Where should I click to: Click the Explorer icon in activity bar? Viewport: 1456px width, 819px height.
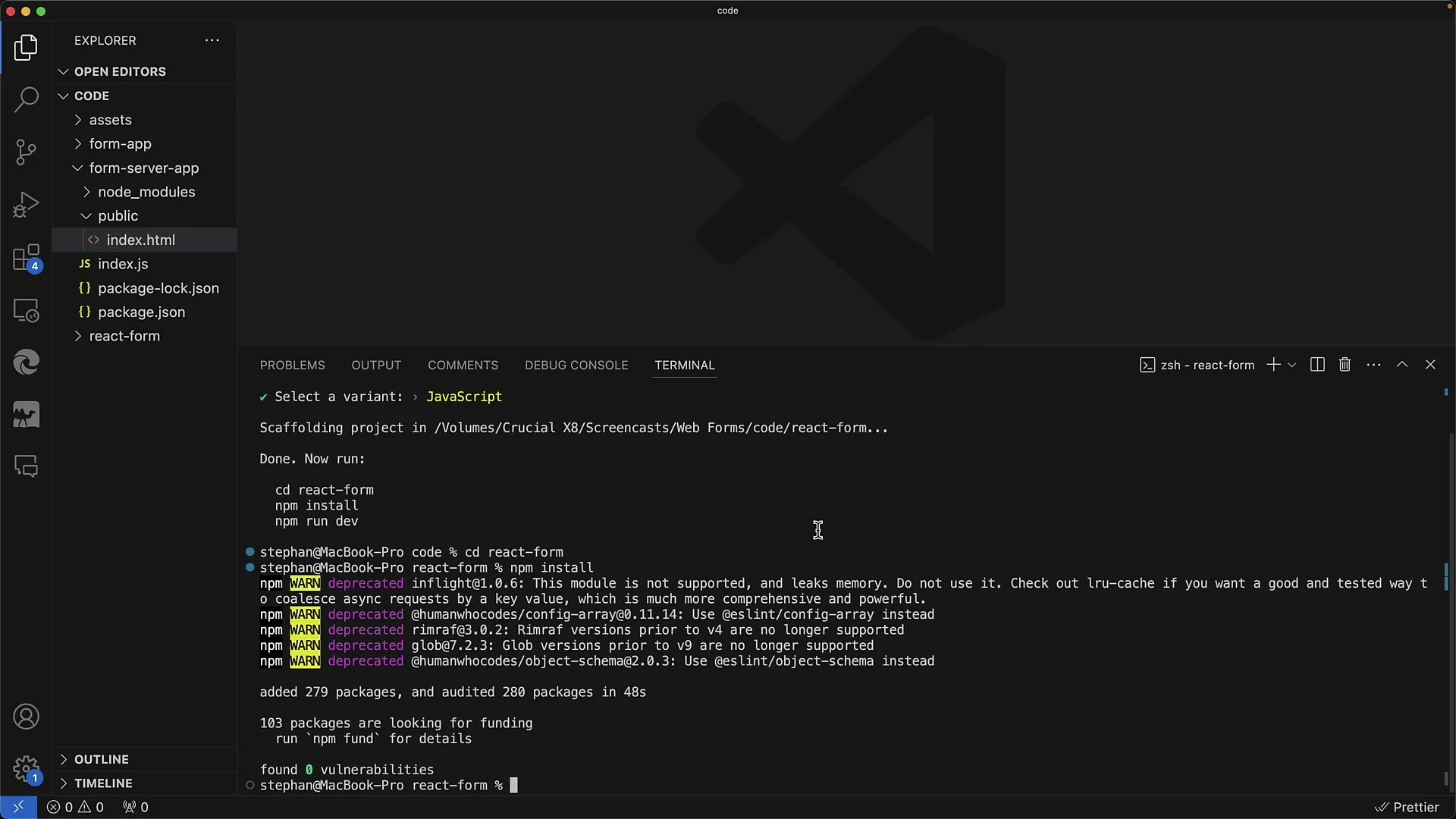[x=27, y=47]
